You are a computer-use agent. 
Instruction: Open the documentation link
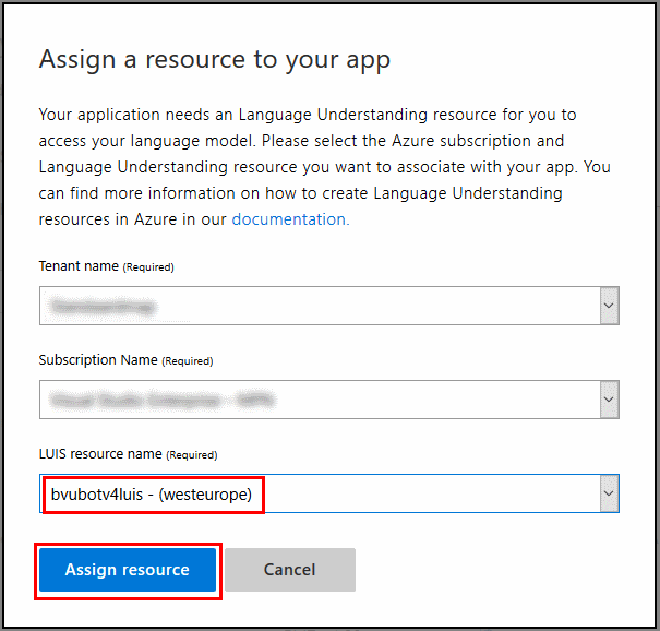[290, 219]
